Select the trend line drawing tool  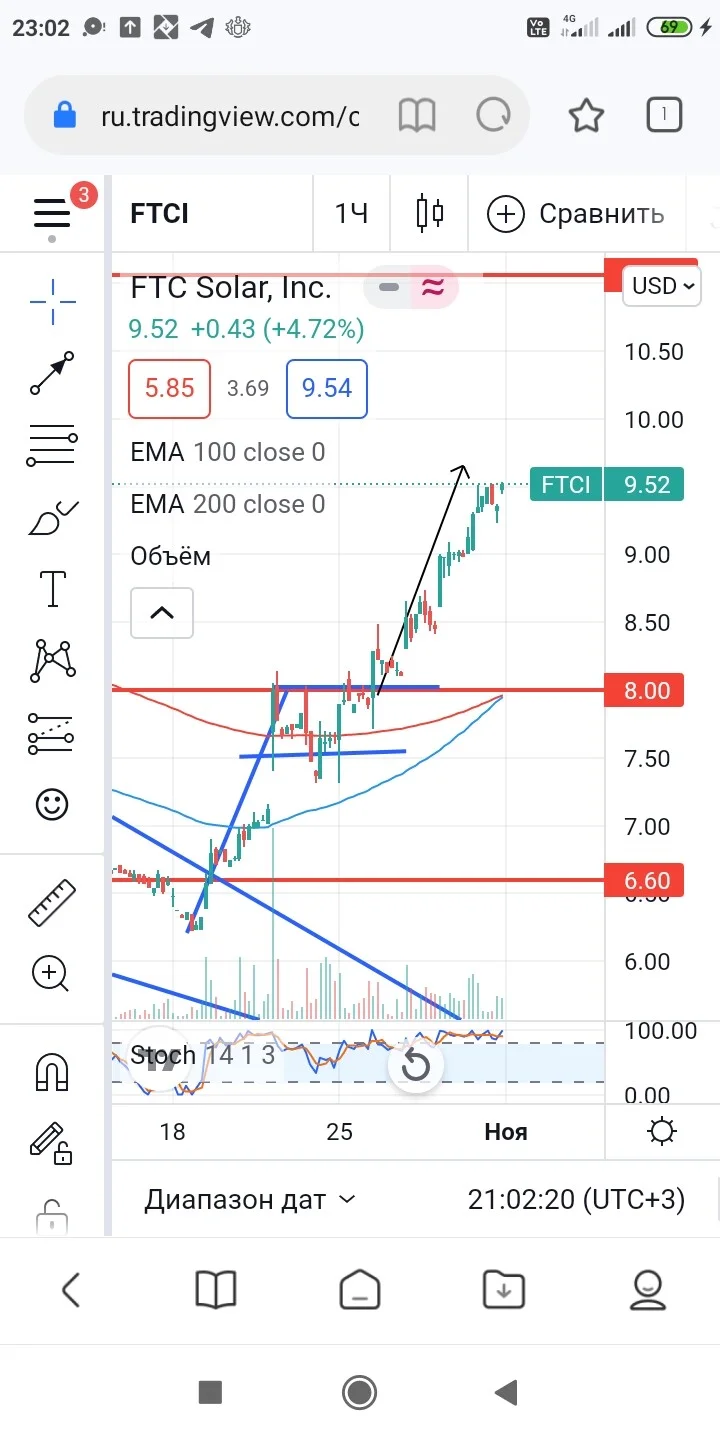52,373
